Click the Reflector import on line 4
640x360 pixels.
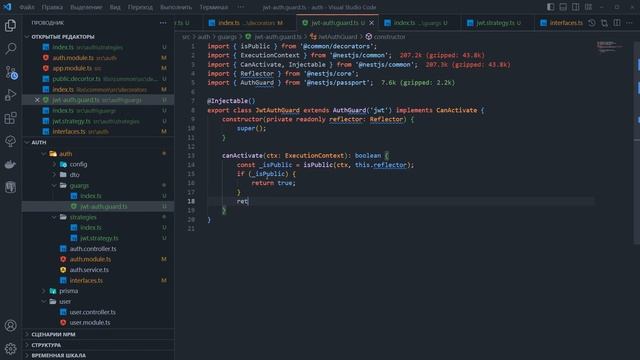pyautogui.click(x=257, y=73)
